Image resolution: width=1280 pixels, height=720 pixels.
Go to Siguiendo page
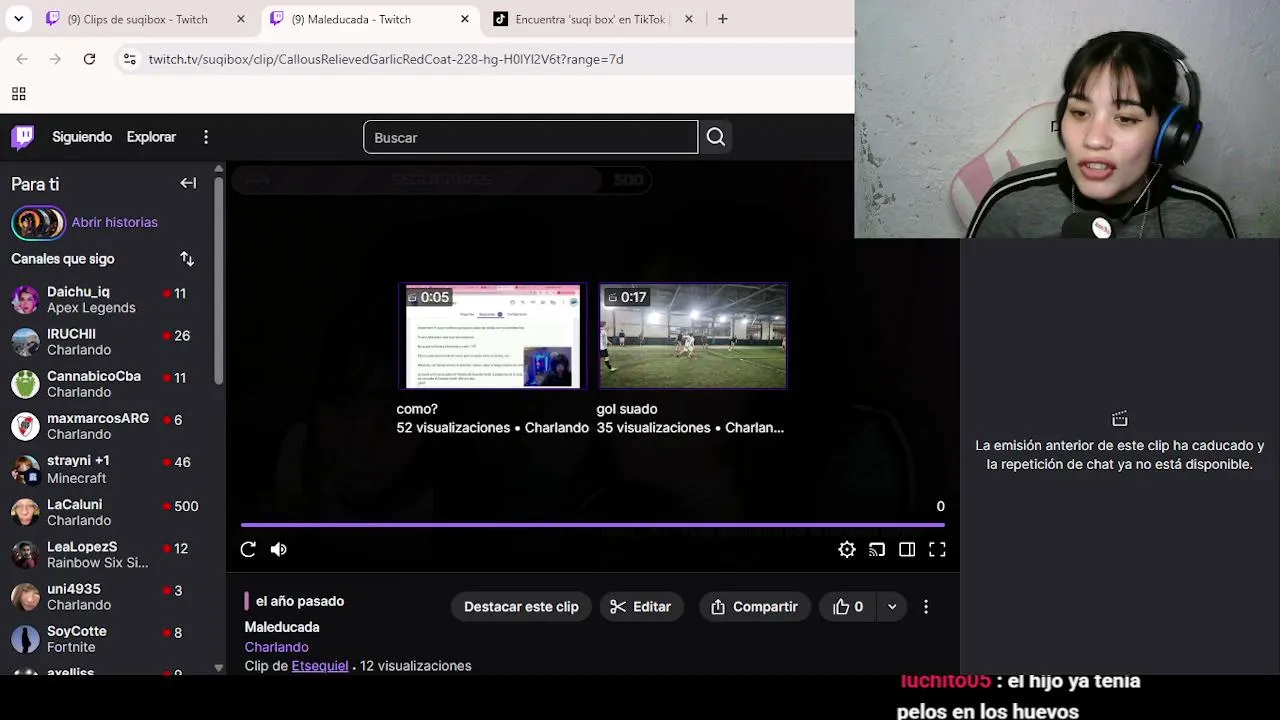coord(82,137)
